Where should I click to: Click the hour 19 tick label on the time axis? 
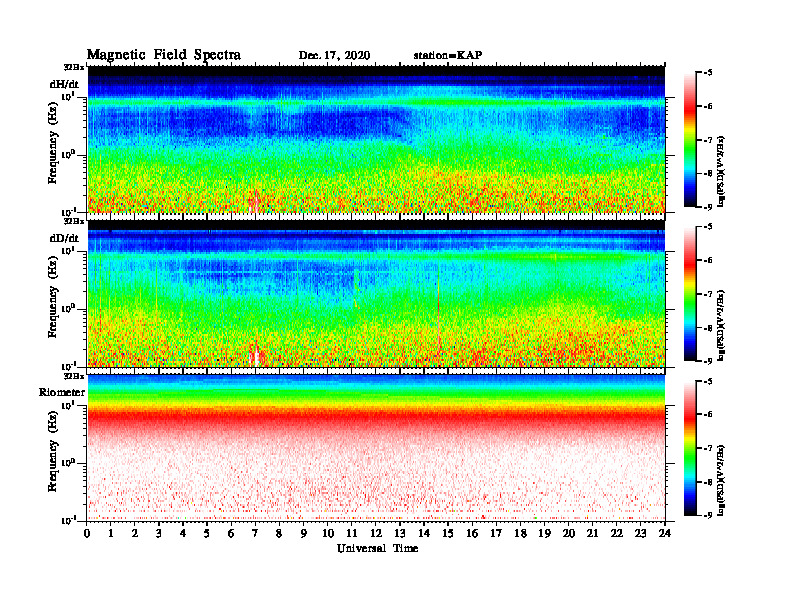[x=544, y=534]
